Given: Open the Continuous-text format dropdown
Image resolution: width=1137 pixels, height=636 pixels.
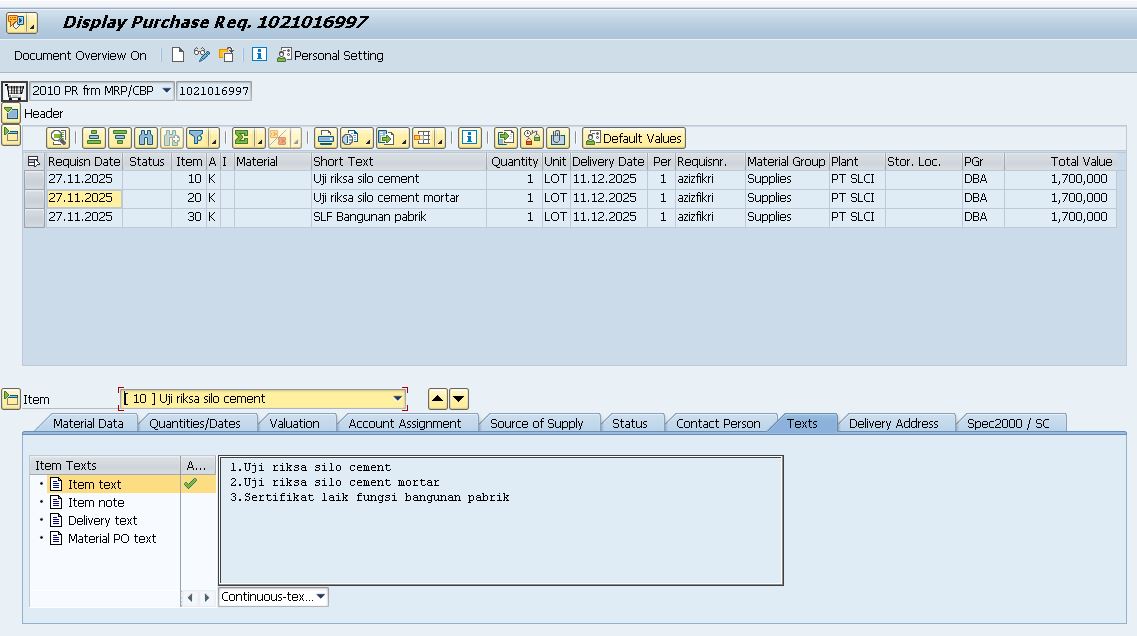Looking at the screenshot, I should tap(320, 597).
